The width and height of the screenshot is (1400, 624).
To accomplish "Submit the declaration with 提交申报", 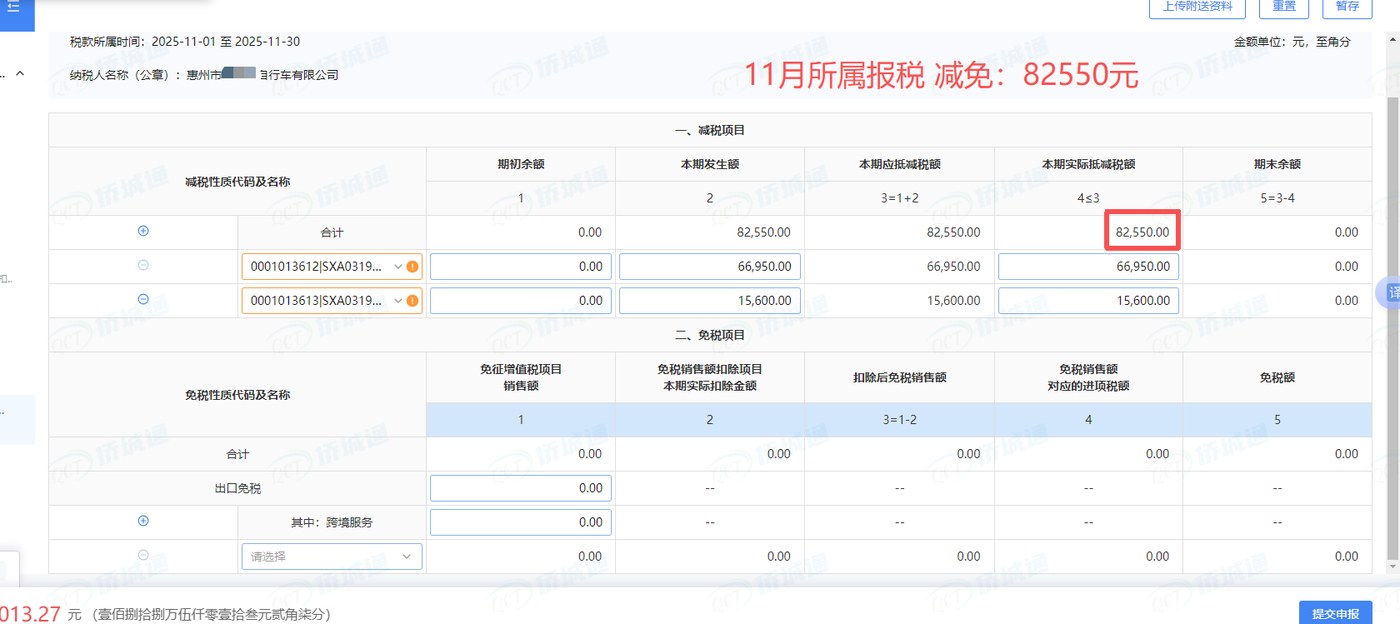I will pos(1335,613).
